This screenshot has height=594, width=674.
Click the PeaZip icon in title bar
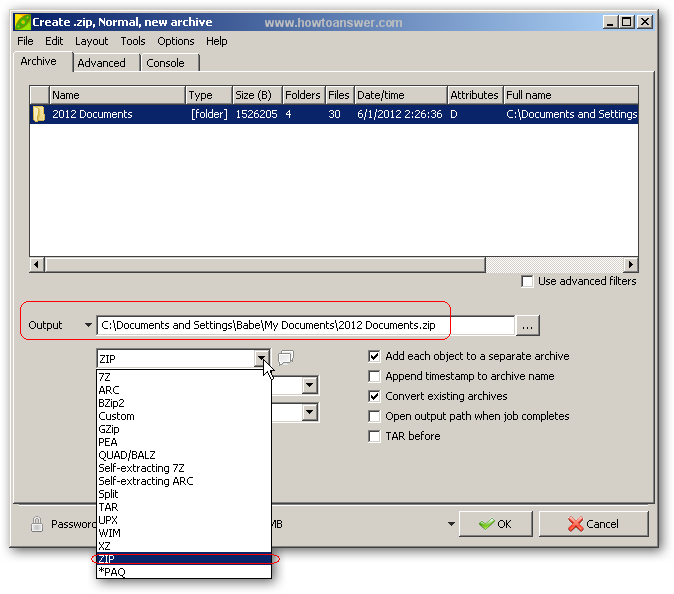pos(22,21)
